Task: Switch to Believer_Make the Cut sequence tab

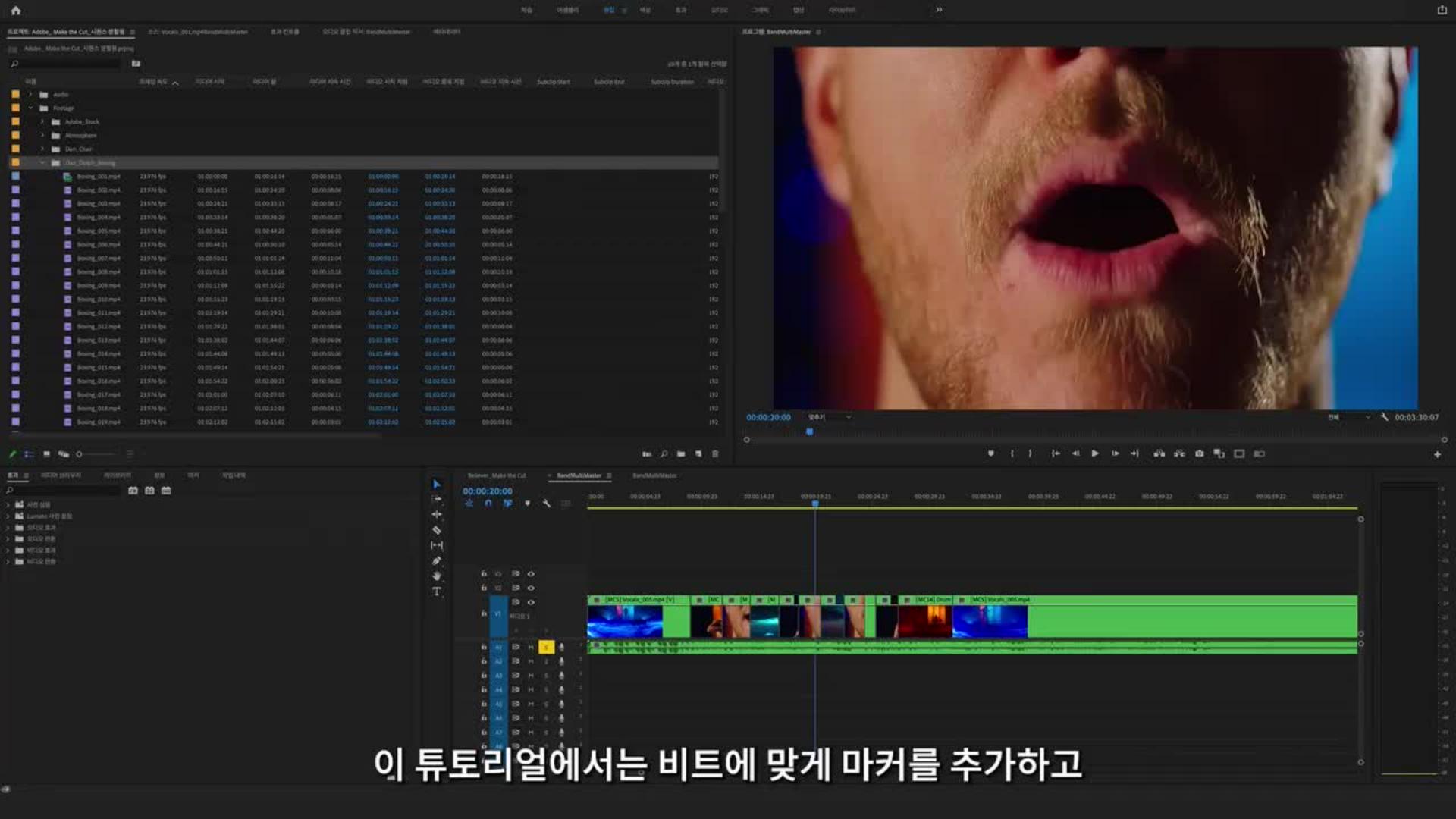Action: [497, 475]
